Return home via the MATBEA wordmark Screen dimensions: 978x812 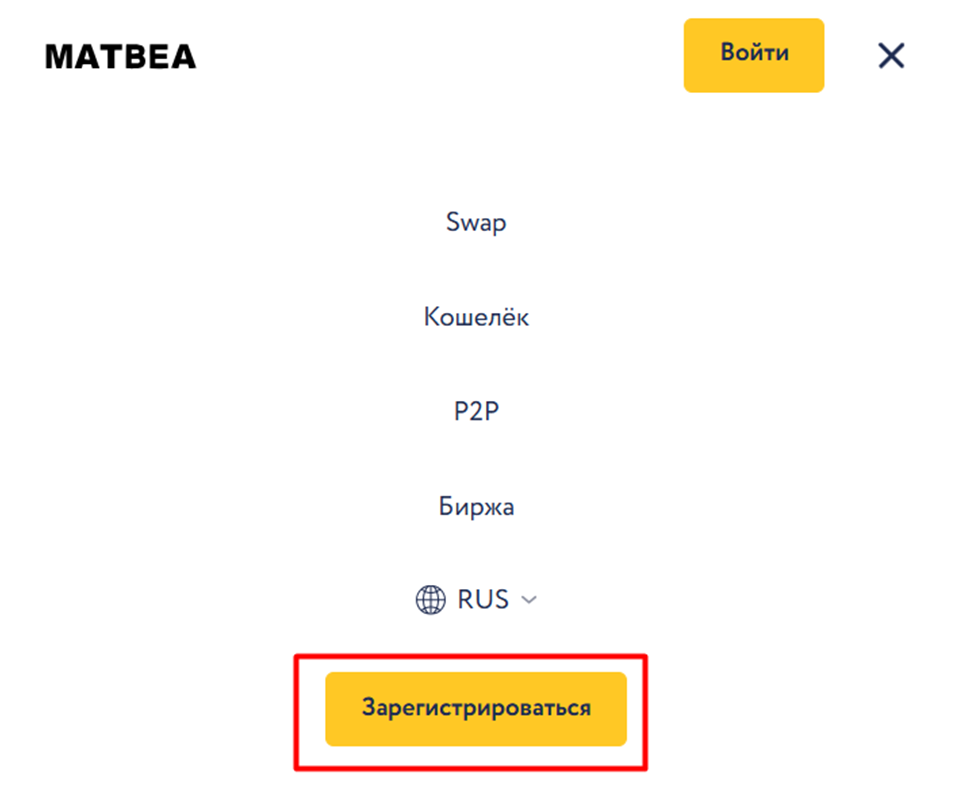pyautogui.click(x=121, y=57)
